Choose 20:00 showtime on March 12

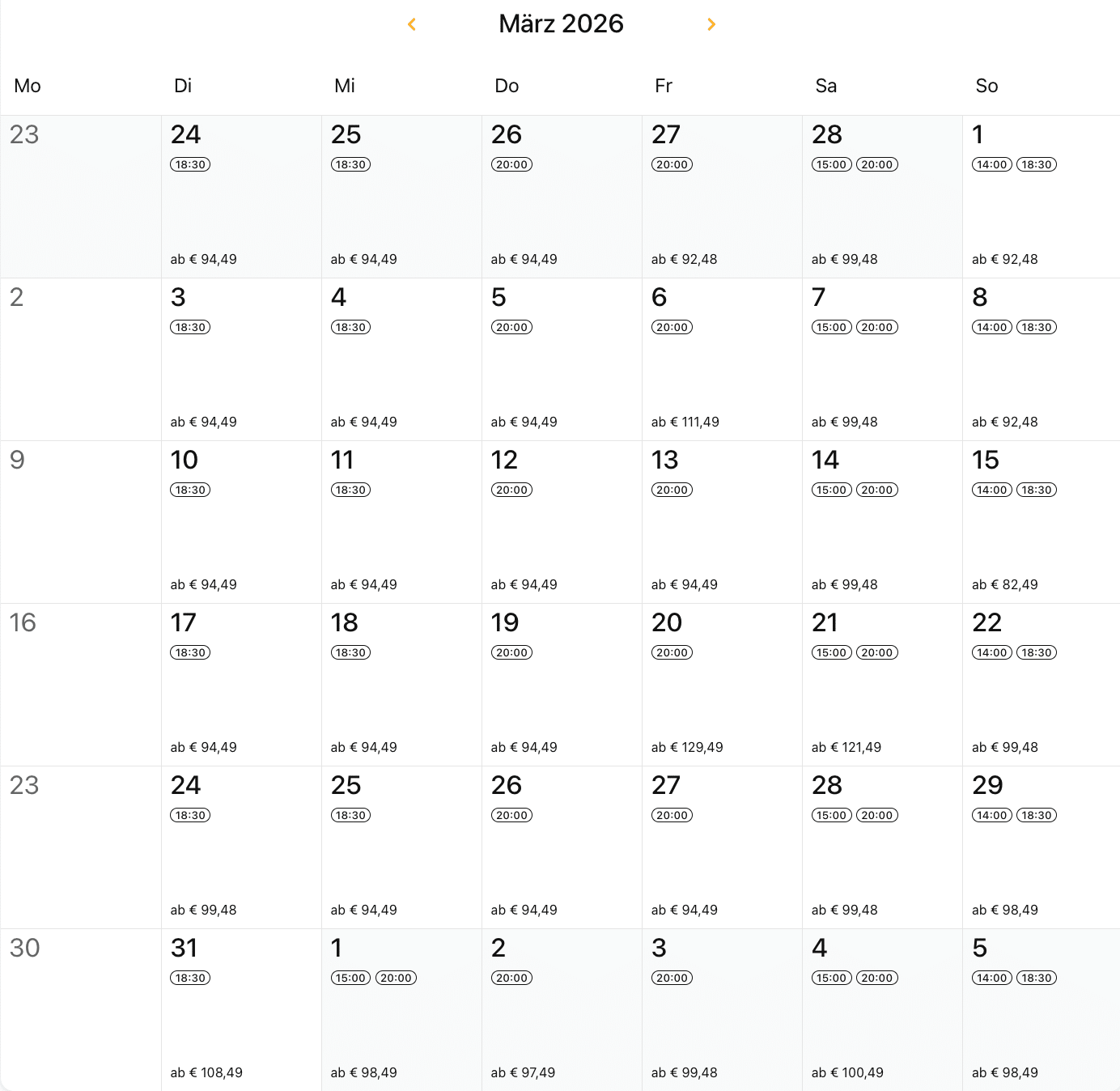click(x=511, y=490)
